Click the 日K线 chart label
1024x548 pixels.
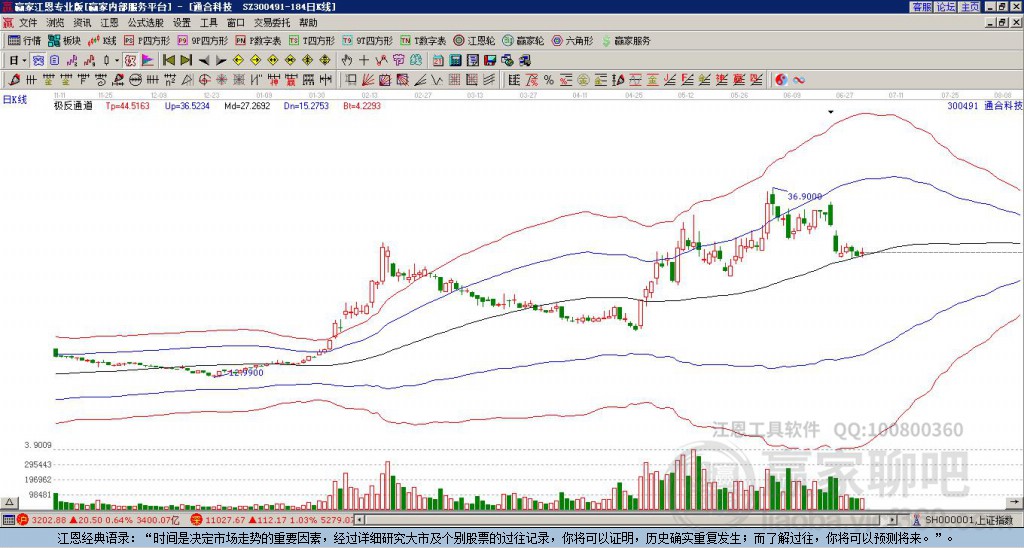pos(14,100)
